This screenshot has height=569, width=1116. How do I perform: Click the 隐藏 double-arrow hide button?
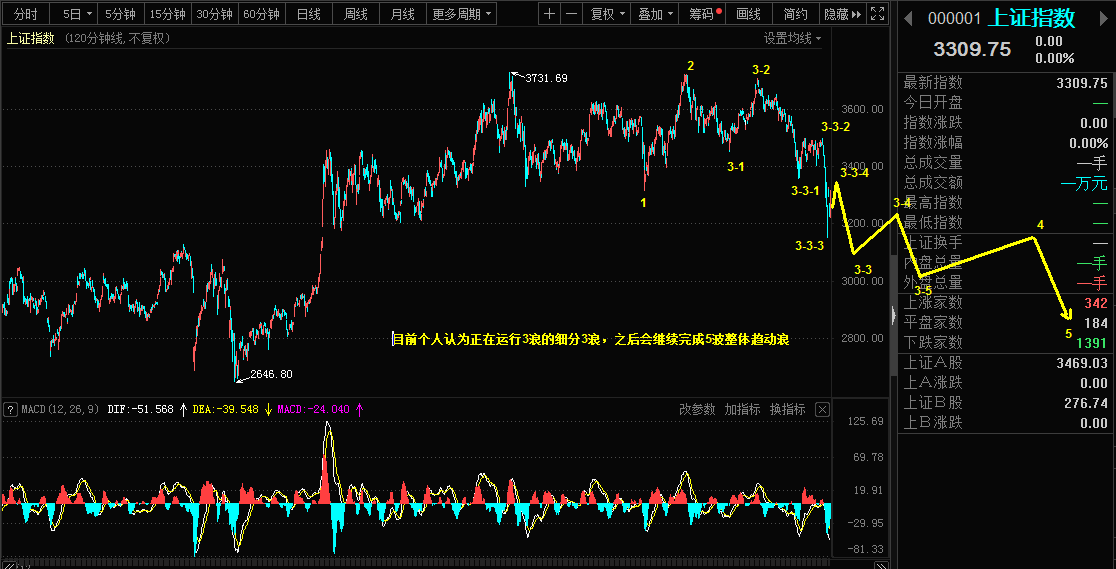tap(842, 14)
